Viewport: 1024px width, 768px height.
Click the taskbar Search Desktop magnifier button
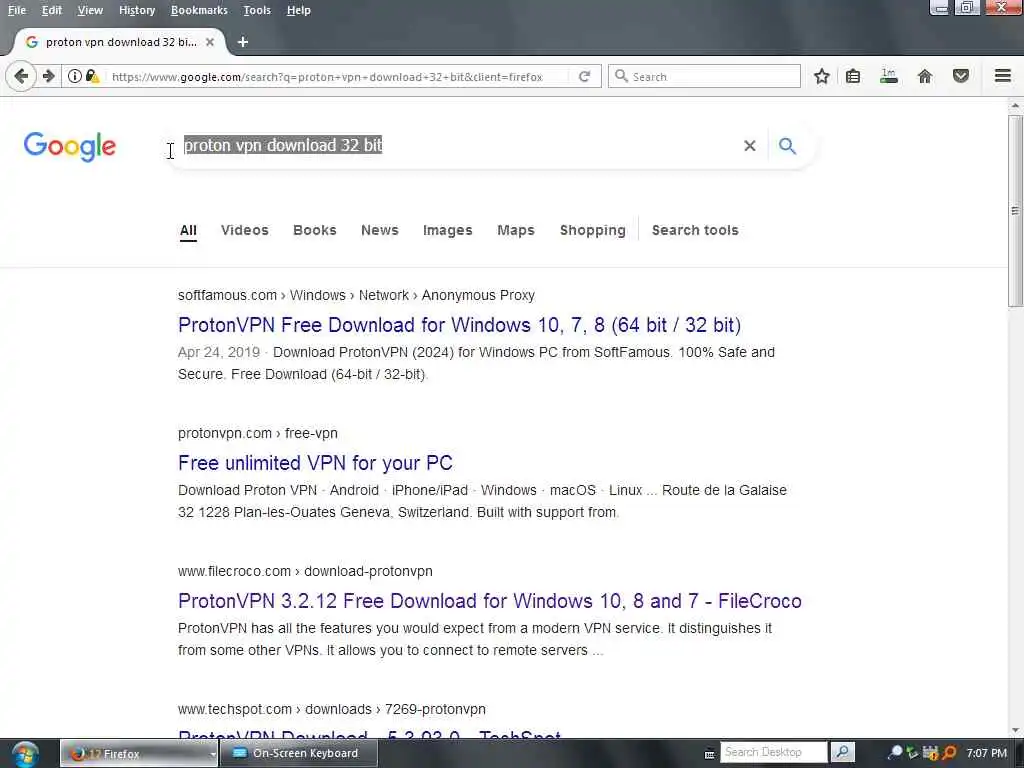842,752
